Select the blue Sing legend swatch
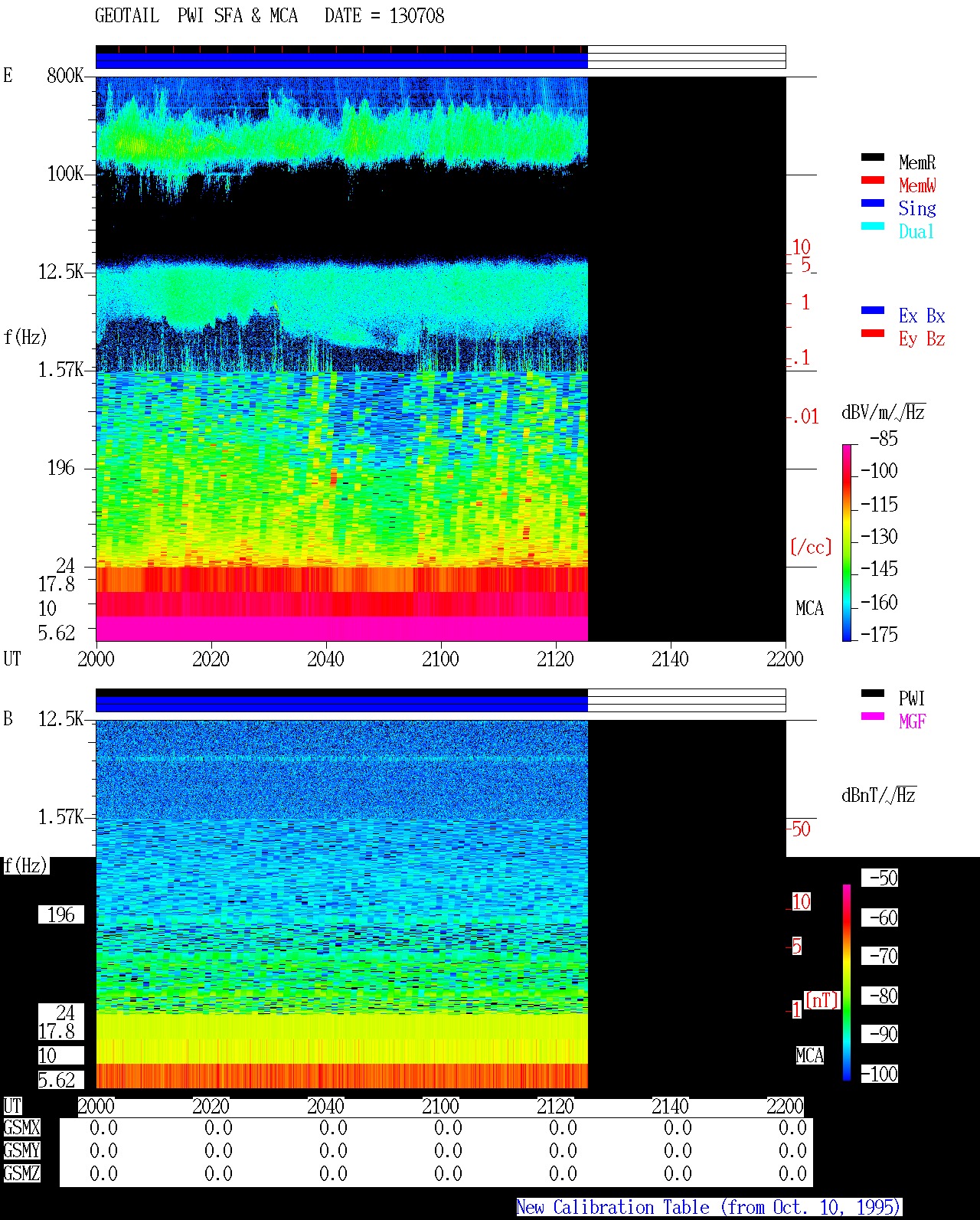This screenshot has width=980, height=1220. pyautogui.click(x=872, y=203)
